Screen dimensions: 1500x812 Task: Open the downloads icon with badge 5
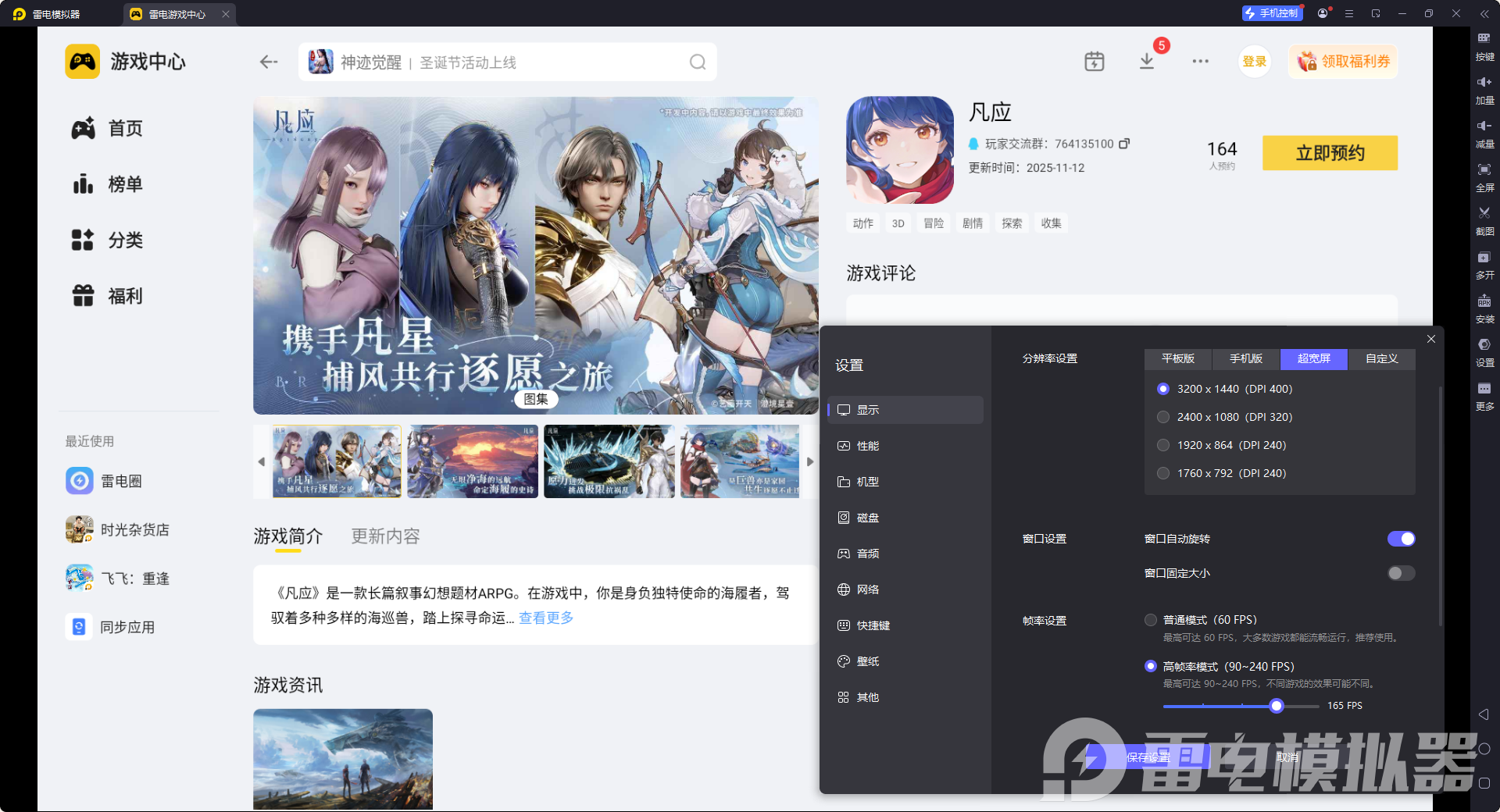[1147, 62]
